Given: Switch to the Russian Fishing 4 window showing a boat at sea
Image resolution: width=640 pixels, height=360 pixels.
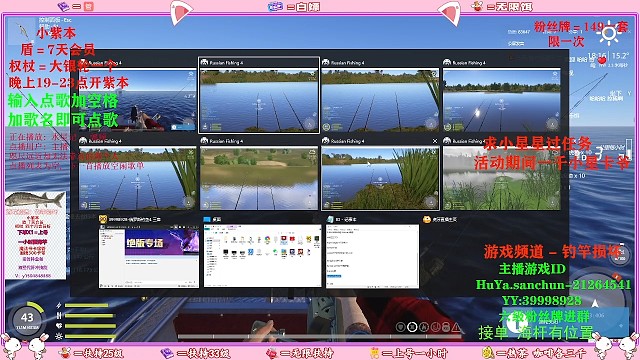Looking at the screenshot, I should [138, 100].
